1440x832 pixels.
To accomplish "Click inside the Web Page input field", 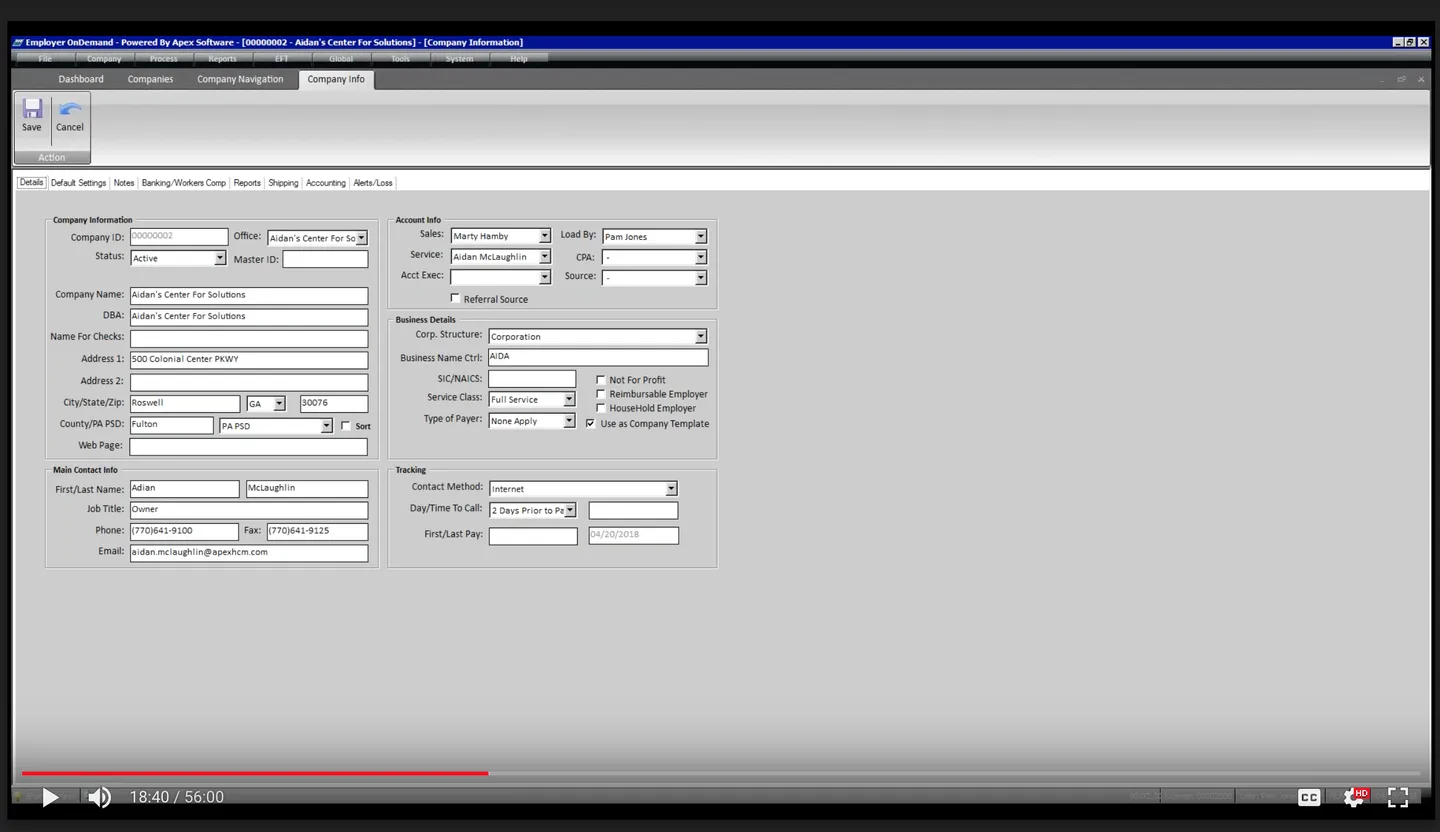I will (x=248, y=445).
